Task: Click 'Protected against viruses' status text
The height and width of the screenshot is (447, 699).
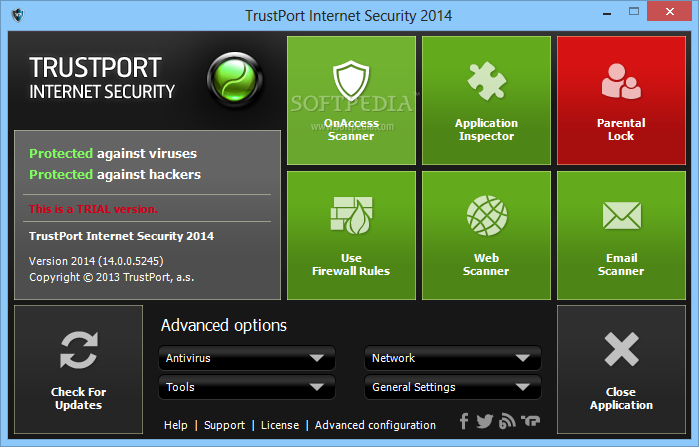Action: 113,153
